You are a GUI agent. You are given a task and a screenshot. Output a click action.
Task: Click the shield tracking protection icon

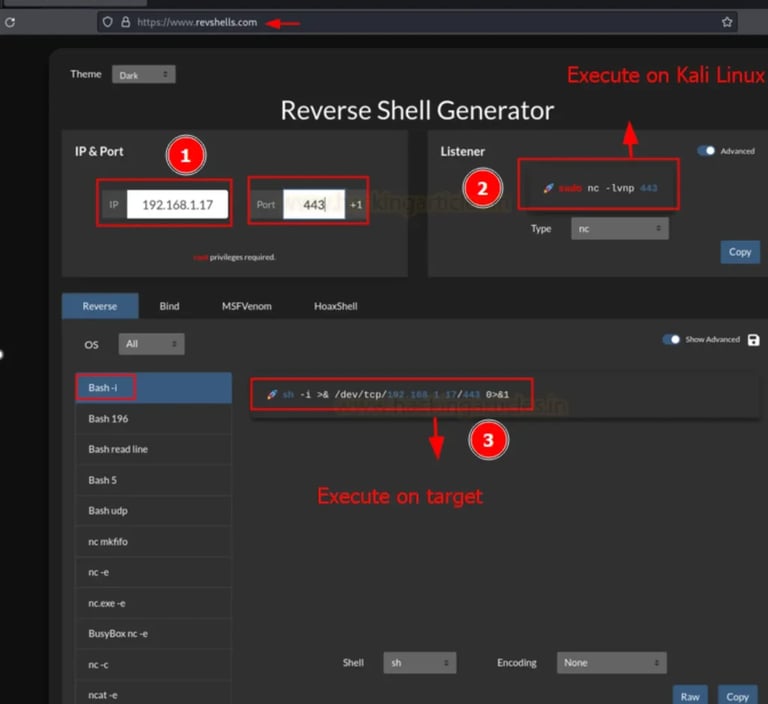coord(108,22)
